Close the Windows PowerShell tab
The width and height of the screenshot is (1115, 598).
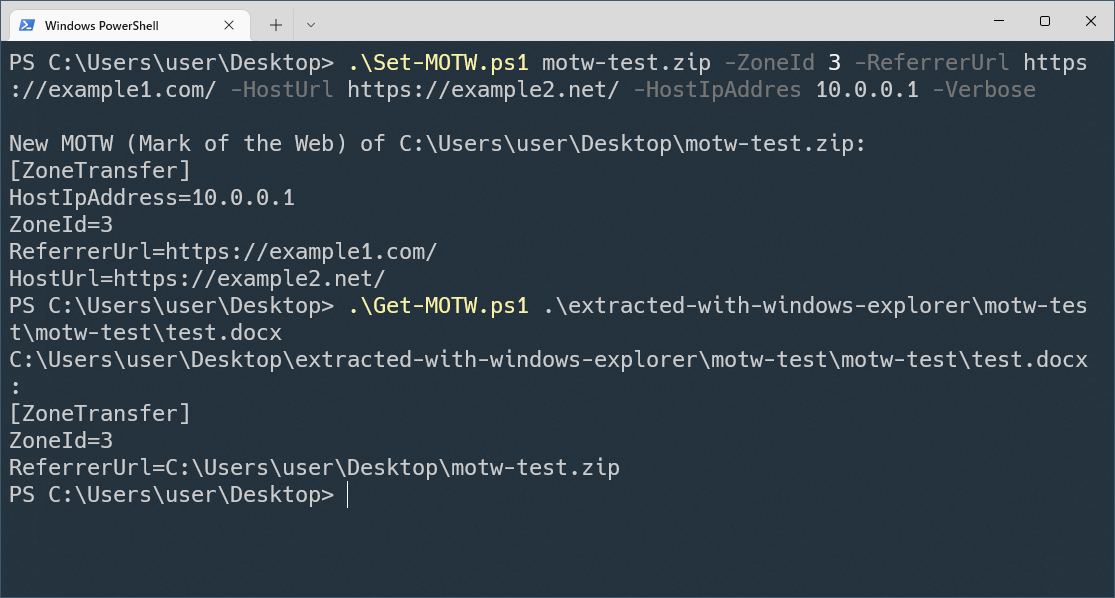tap(229, 25)
